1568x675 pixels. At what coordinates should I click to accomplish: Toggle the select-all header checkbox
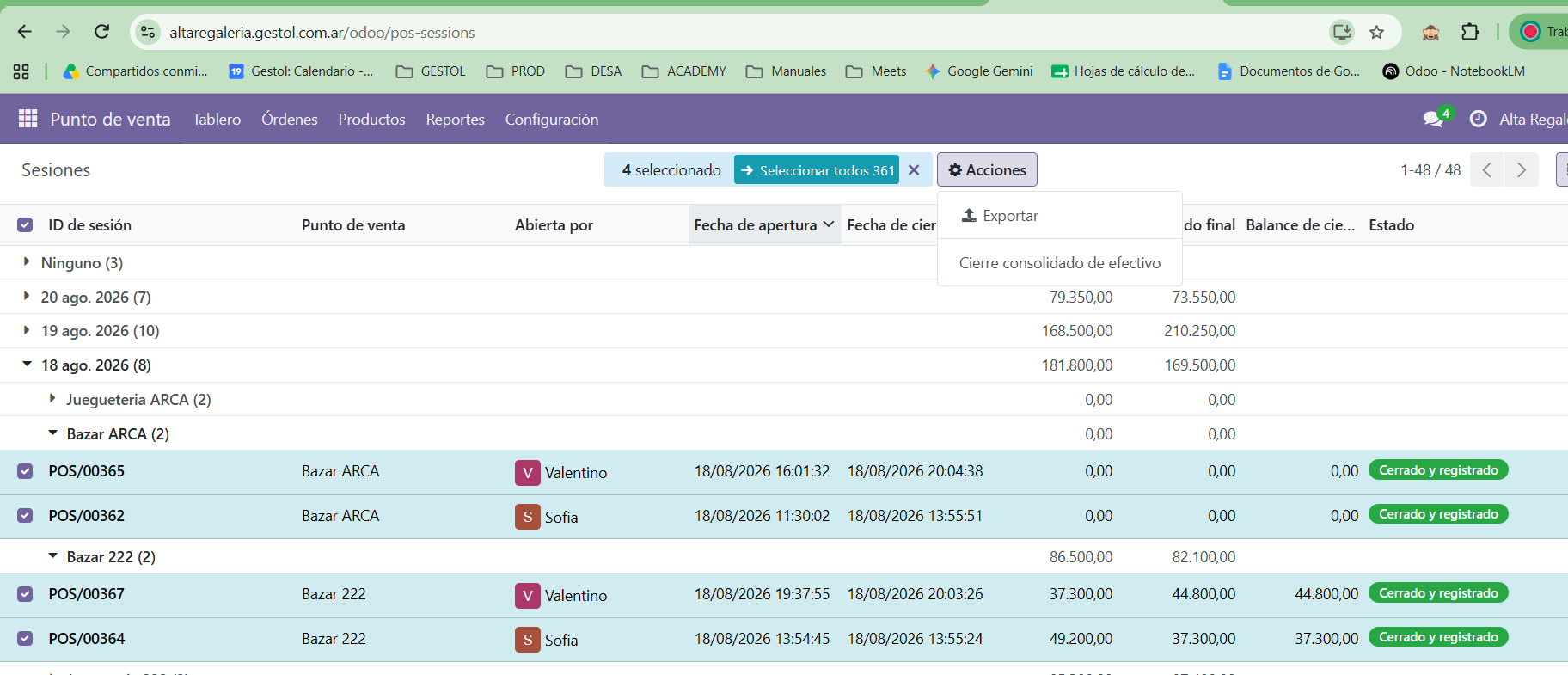(25, 225)
